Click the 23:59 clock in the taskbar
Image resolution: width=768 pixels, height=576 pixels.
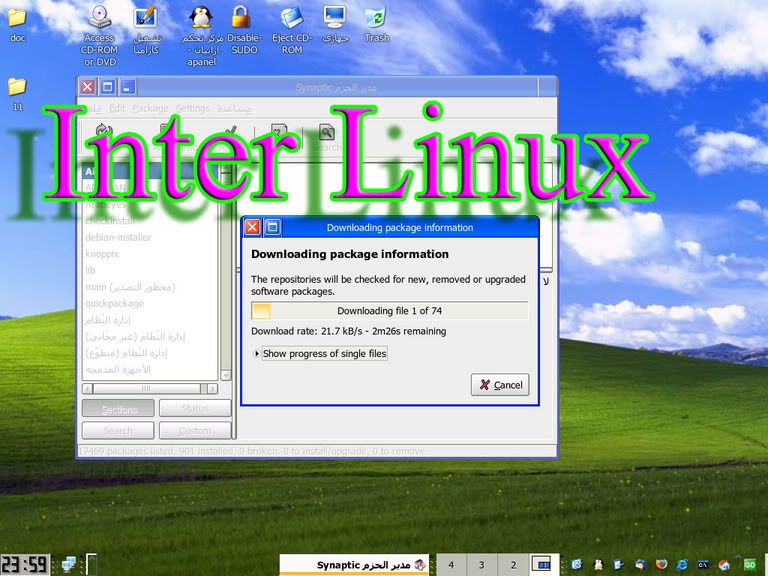(24, 564)
